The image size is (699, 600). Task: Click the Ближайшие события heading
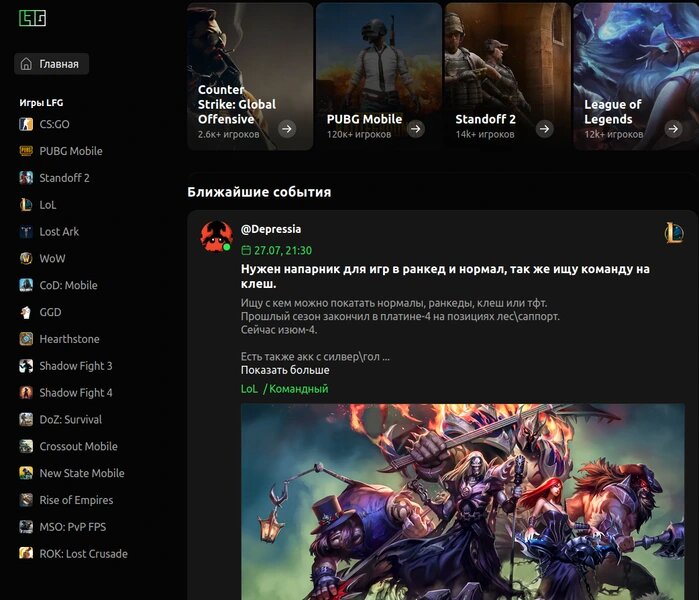(x=259, y=192)
